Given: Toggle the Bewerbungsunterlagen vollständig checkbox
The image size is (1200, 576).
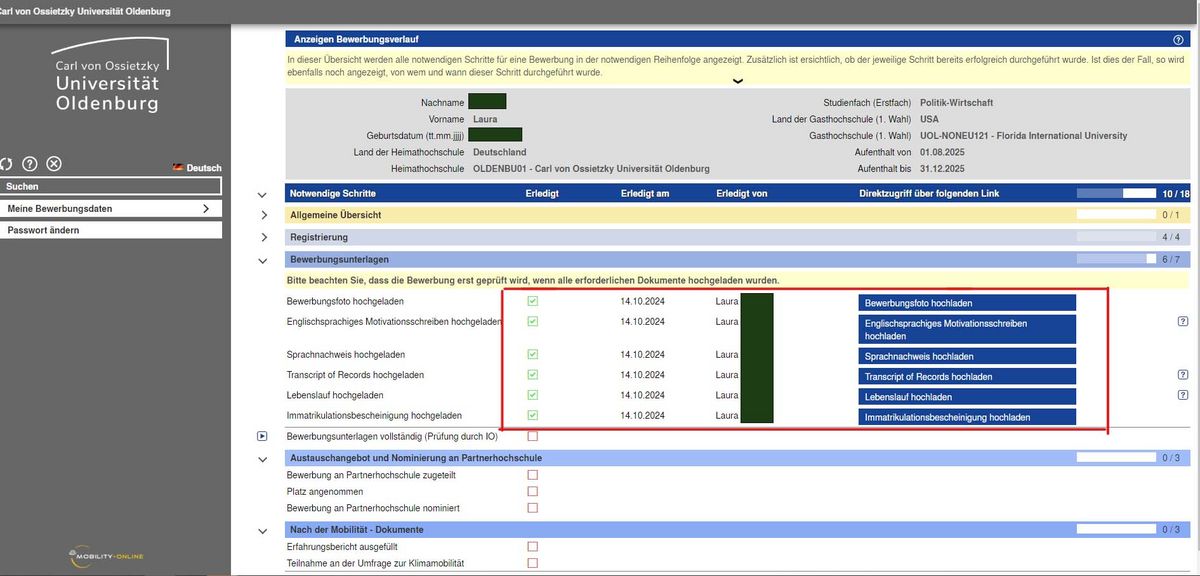Looking at the screenshot, I should click(533, 436).
